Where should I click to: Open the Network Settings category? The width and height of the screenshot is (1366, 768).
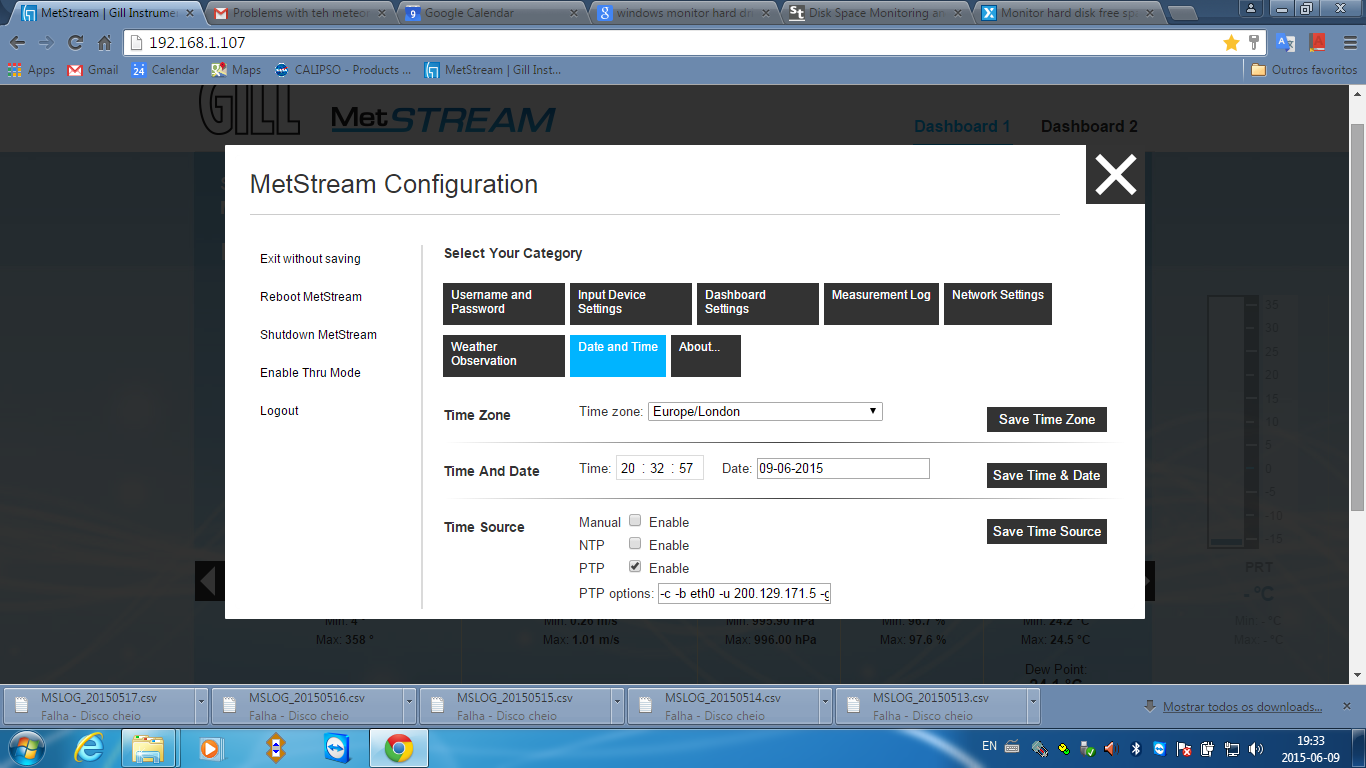pyautogui.click(x=998, y=303)
